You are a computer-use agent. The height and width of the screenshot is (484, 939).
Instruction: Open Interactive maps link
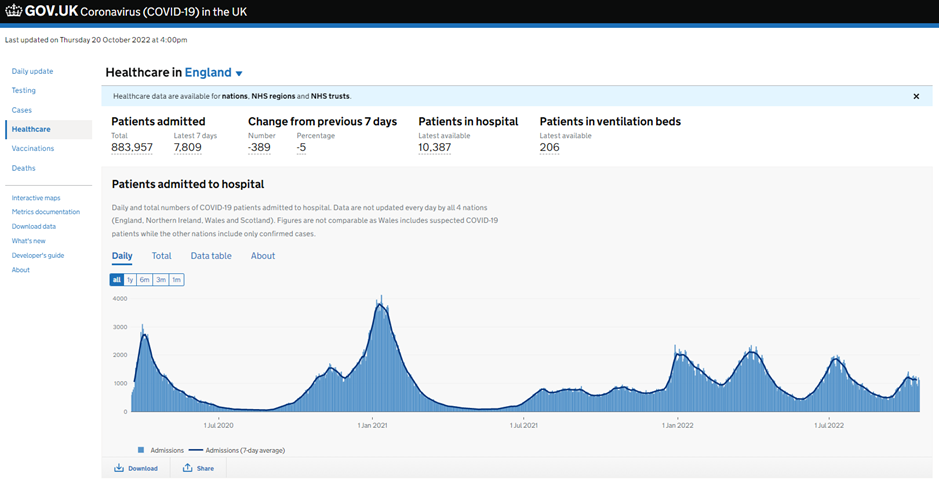pos(36,198)
